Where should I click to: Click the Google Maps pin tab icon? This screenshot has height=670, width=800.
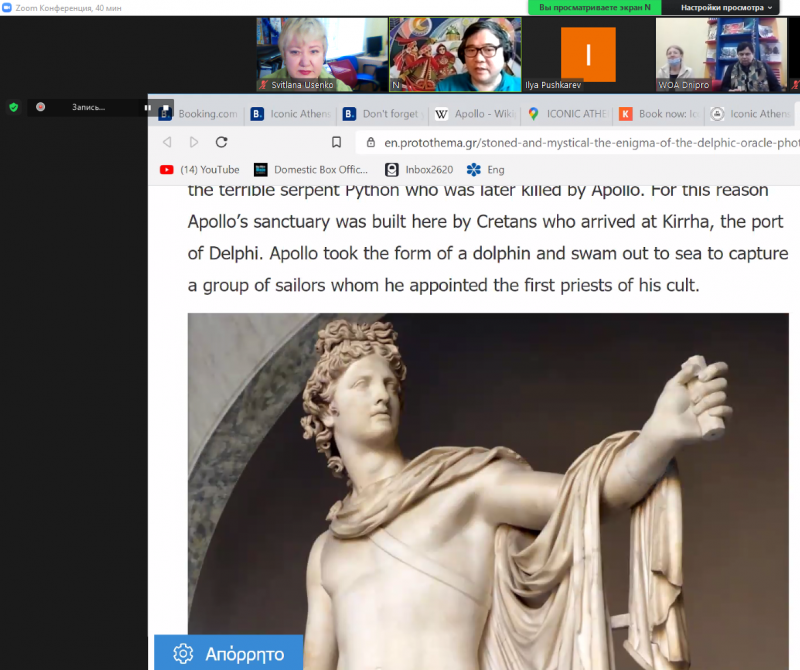point(534,114)
